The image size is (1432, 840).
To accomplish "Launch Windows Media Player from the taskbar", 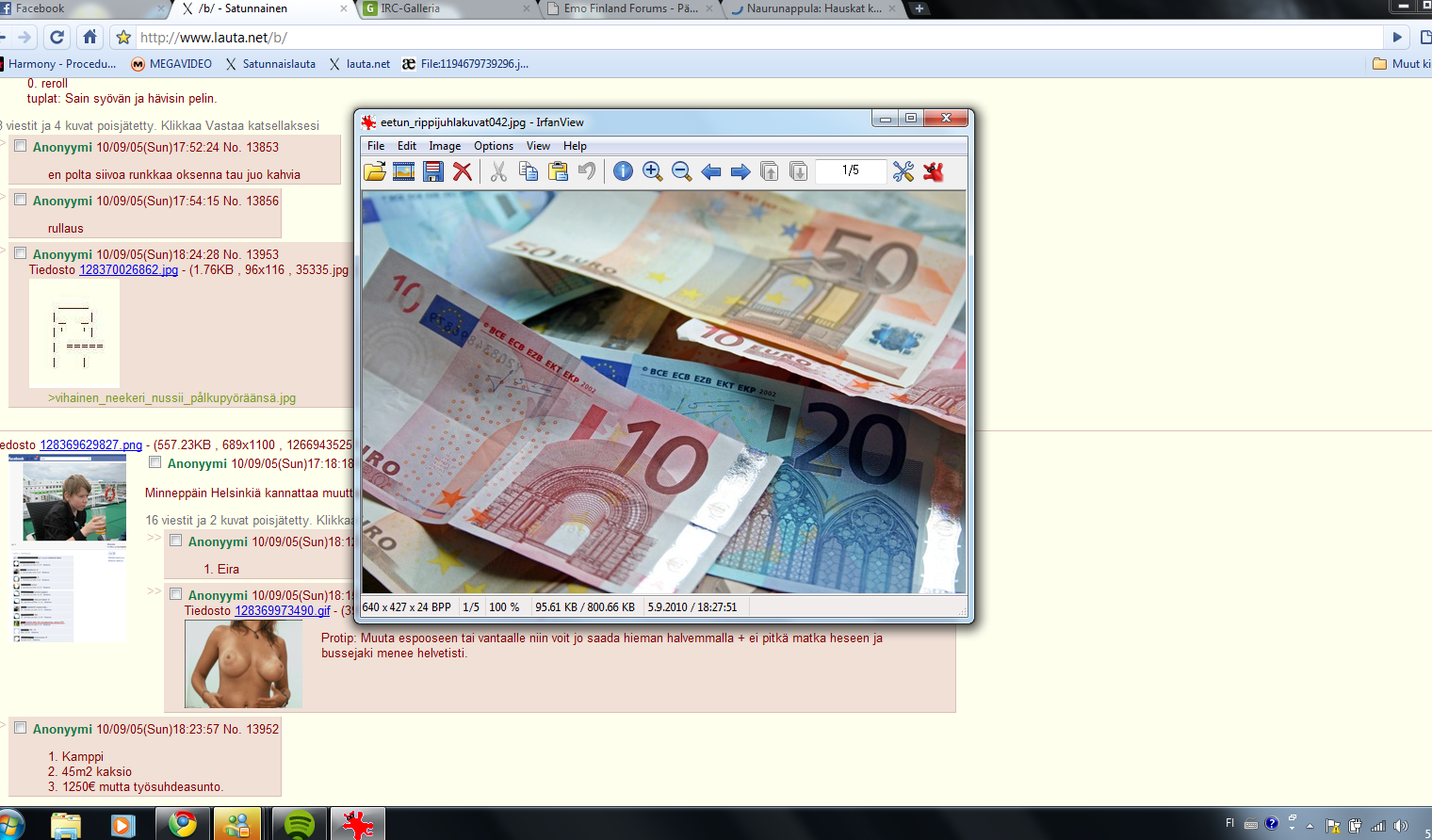I will [x=122, y=825].
